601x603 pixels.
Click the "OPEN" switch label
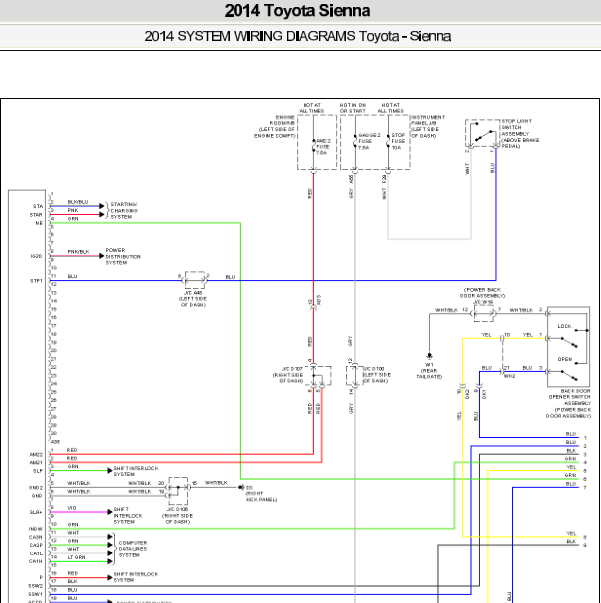tap(564, 359)
